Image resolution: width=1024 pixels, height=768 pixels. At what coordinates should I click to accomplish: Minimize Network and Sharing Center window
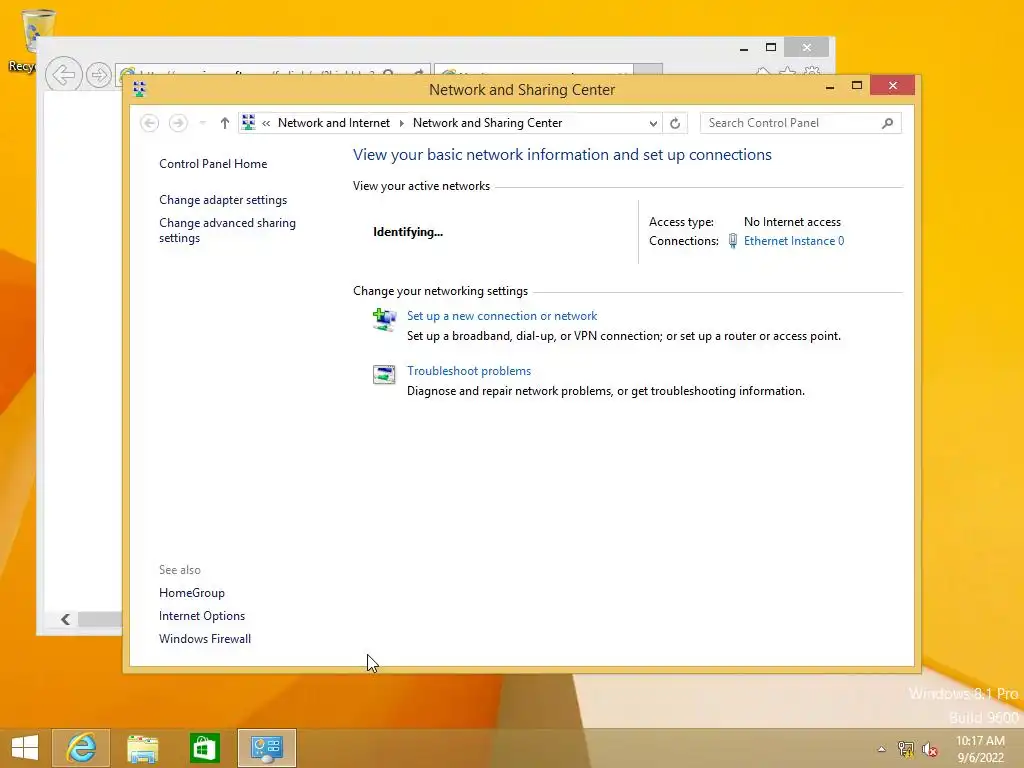830,86
